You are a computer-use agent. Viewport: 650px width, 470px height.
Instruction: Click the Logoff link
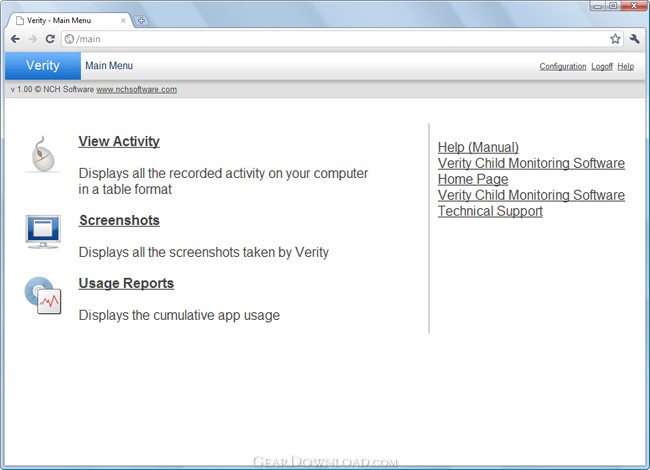(602, 66)
